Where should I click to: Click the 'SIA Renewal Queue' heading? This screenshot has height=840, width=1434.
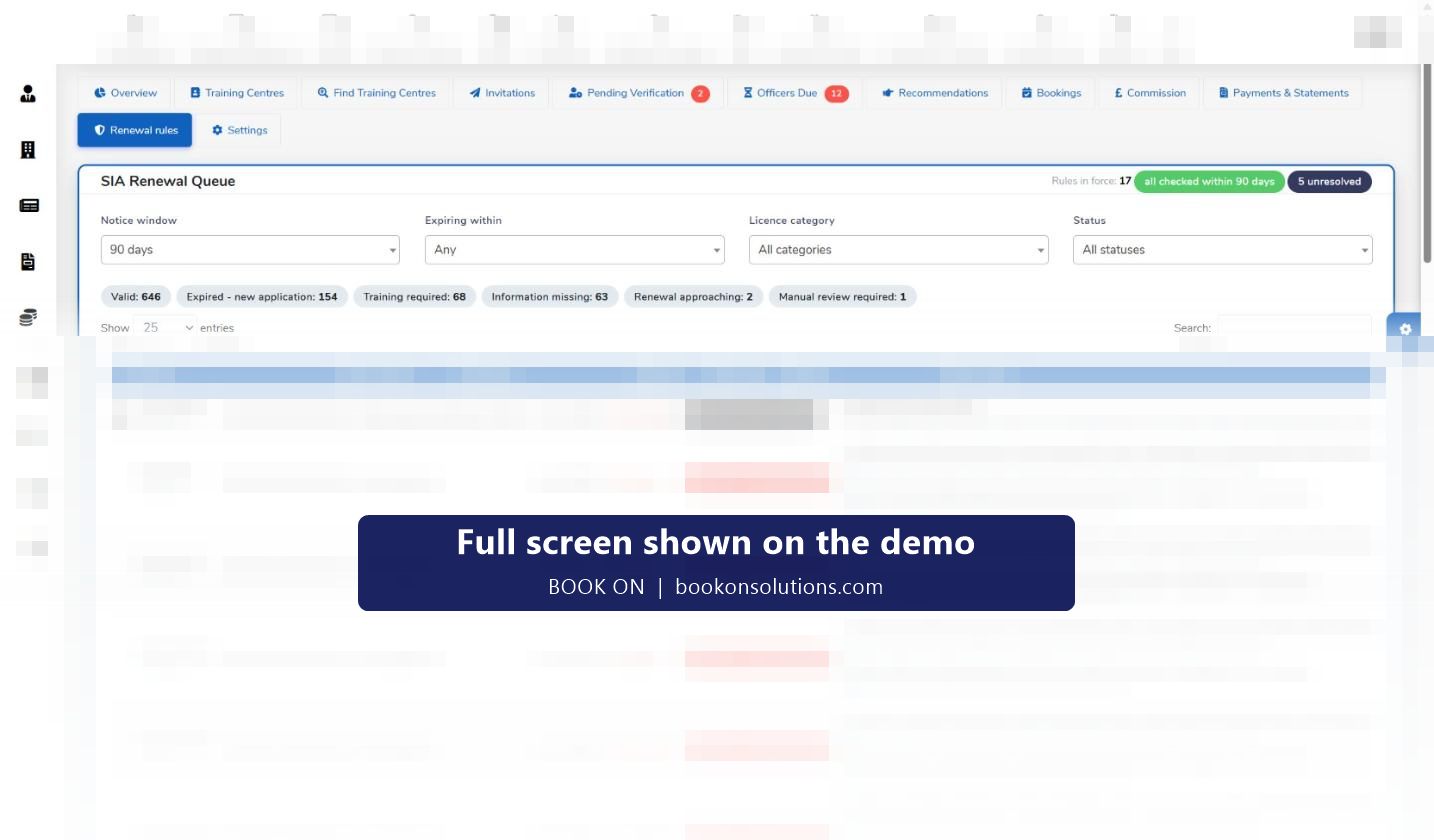[168, 181]
